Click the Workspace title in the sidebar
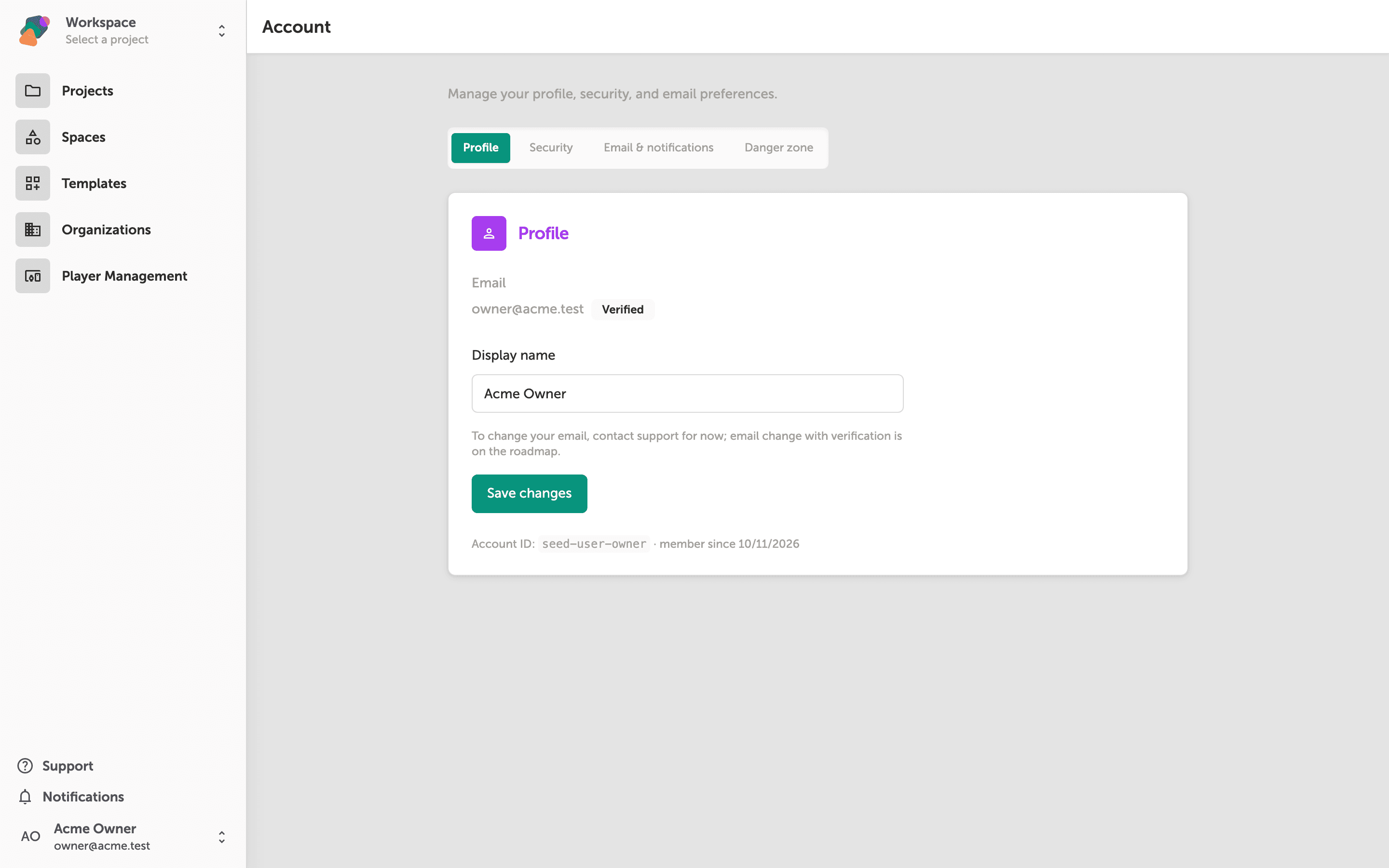The width and height of the screenshot is (1389, 868). (x=100, y=22)
